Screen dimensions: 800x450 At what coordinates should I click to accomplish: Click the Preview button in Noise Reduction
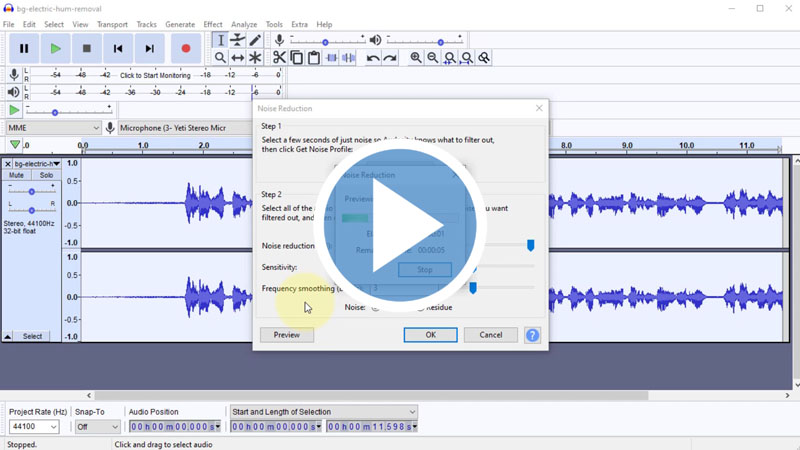pos(287,335)
